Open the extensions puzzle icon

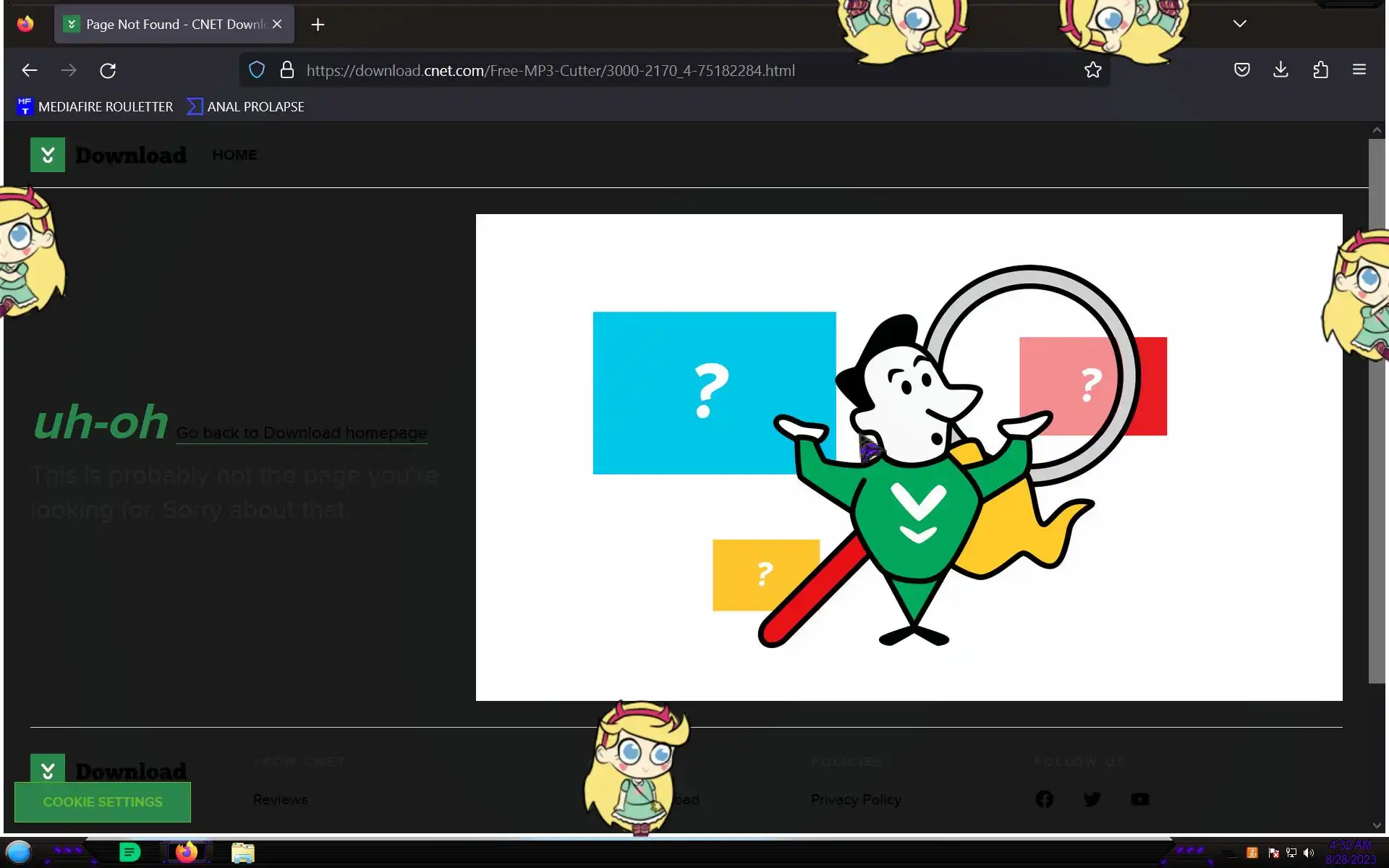click(x=1320, y=70)
